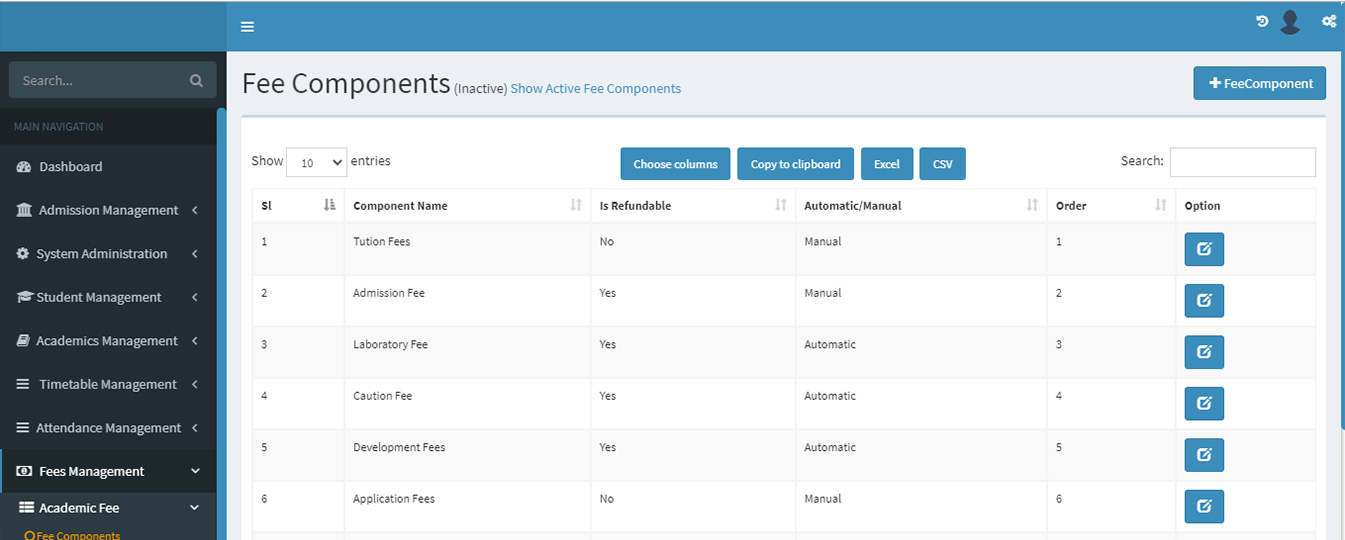Export the table using Excel button
The height and width of the screenshot is (540, 1345).
(886, 164)
